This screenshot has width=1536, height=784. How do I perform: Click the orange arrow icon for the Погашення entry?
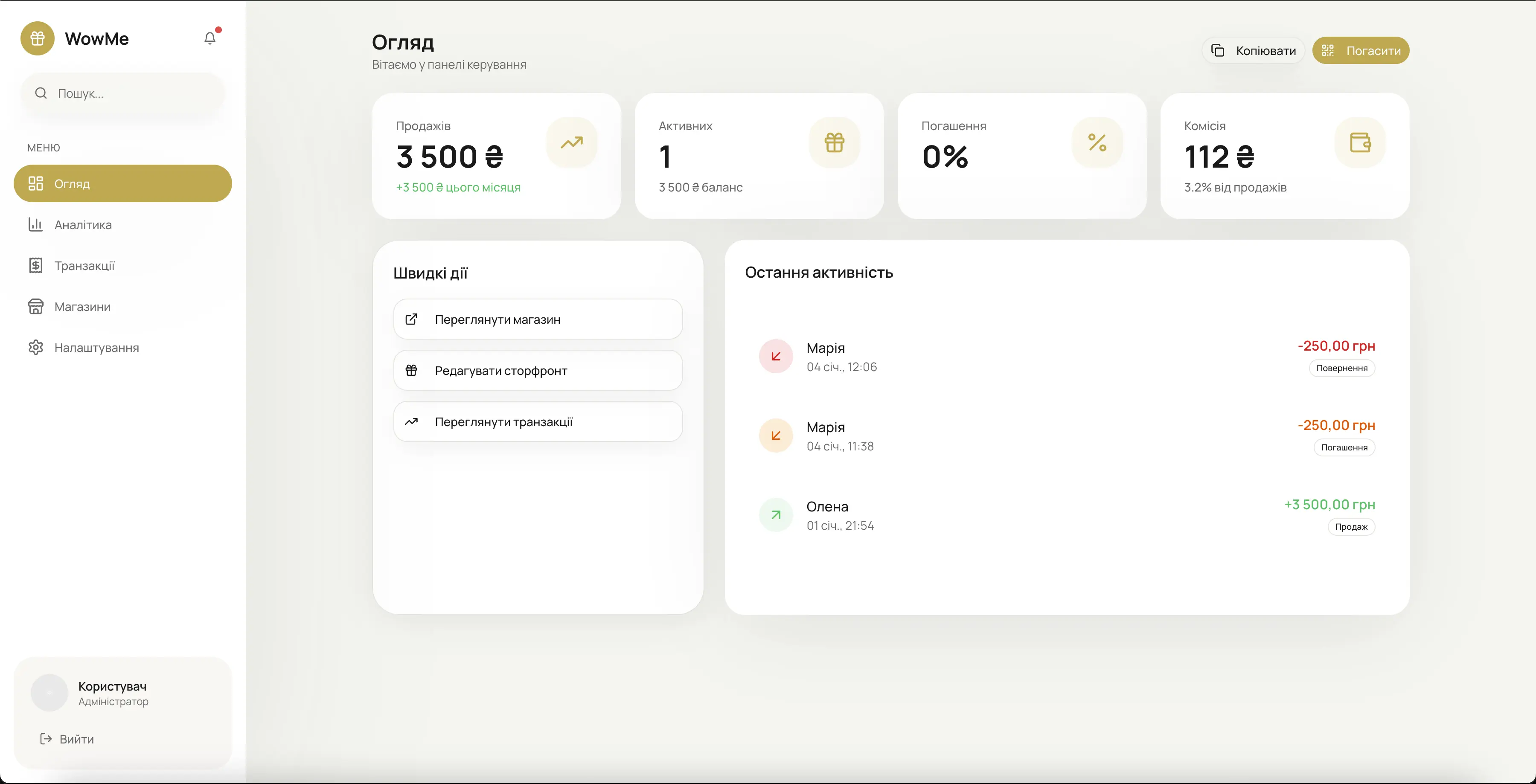pyautogui.click(x=776, y=436)
